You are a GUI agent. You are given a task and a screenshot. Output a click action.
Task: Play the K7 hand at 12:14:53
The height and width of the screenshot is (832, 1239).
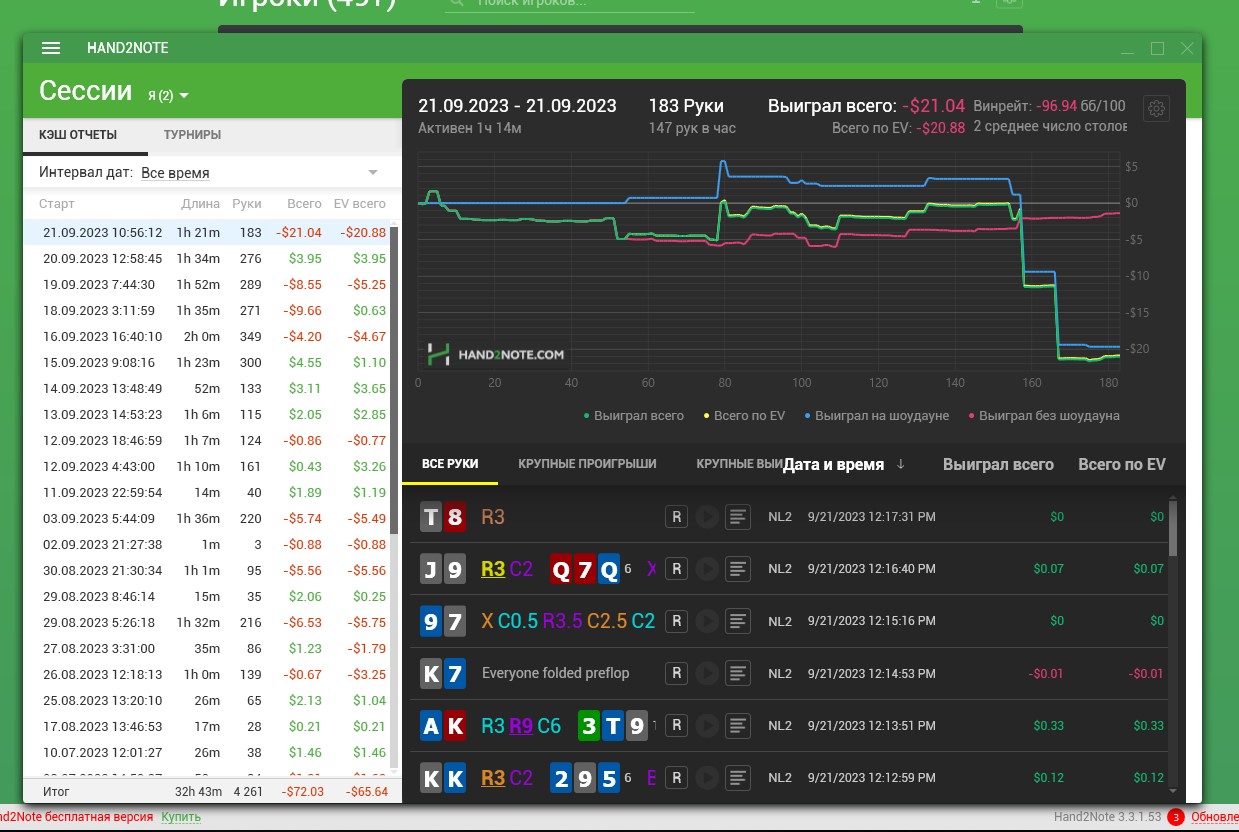point(706,673)
